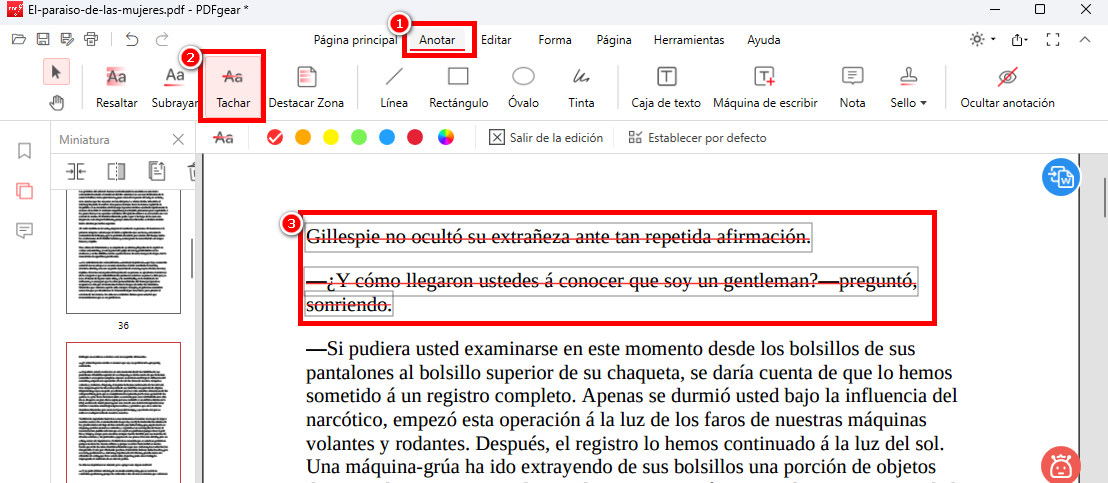Close the Miniatura panel

(x=178, y=140)
